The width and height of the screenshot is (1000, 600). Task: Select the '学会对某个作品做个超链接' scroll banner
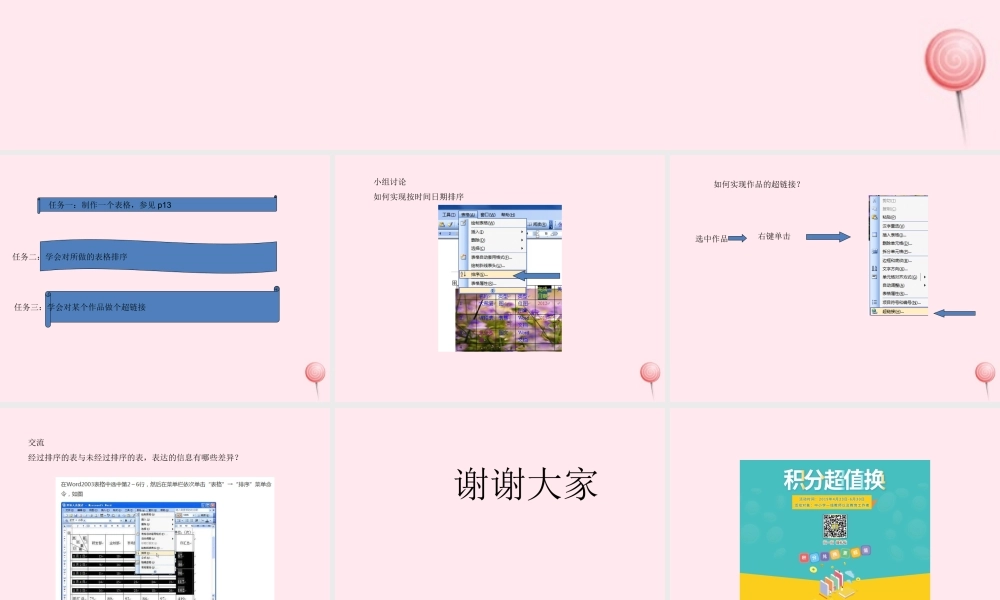(163, 307)
